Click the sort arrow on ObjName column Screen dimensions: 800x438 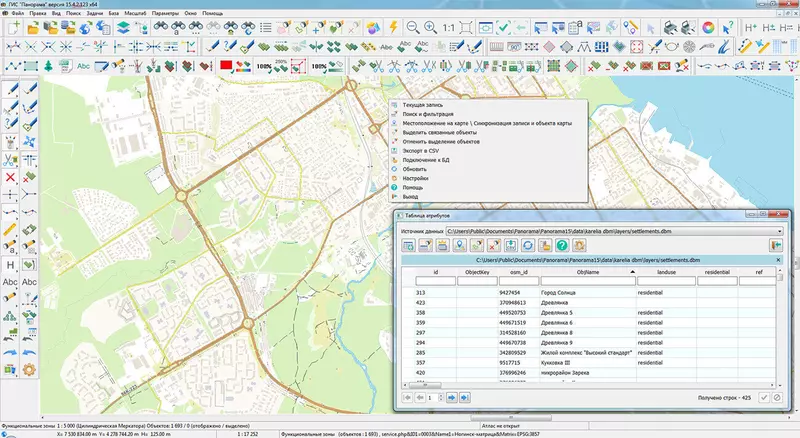[632, 271]
